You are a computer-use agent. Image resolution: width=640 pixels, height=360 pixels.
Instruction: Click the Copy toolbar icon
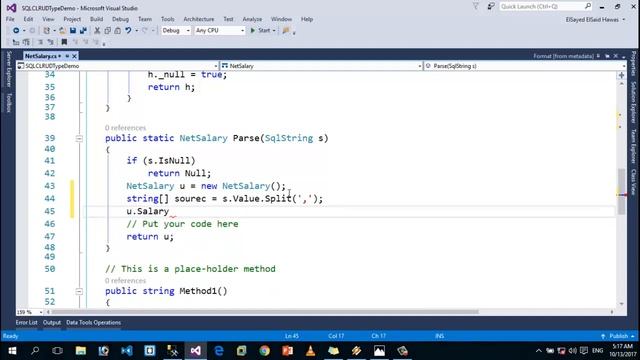[107, 31]
